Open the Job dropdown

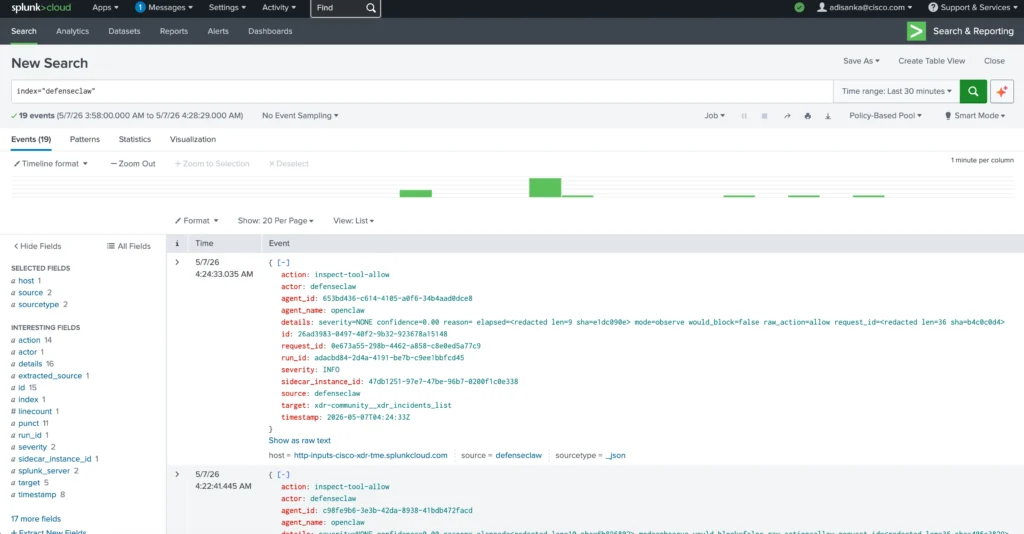tap(714, 116)
